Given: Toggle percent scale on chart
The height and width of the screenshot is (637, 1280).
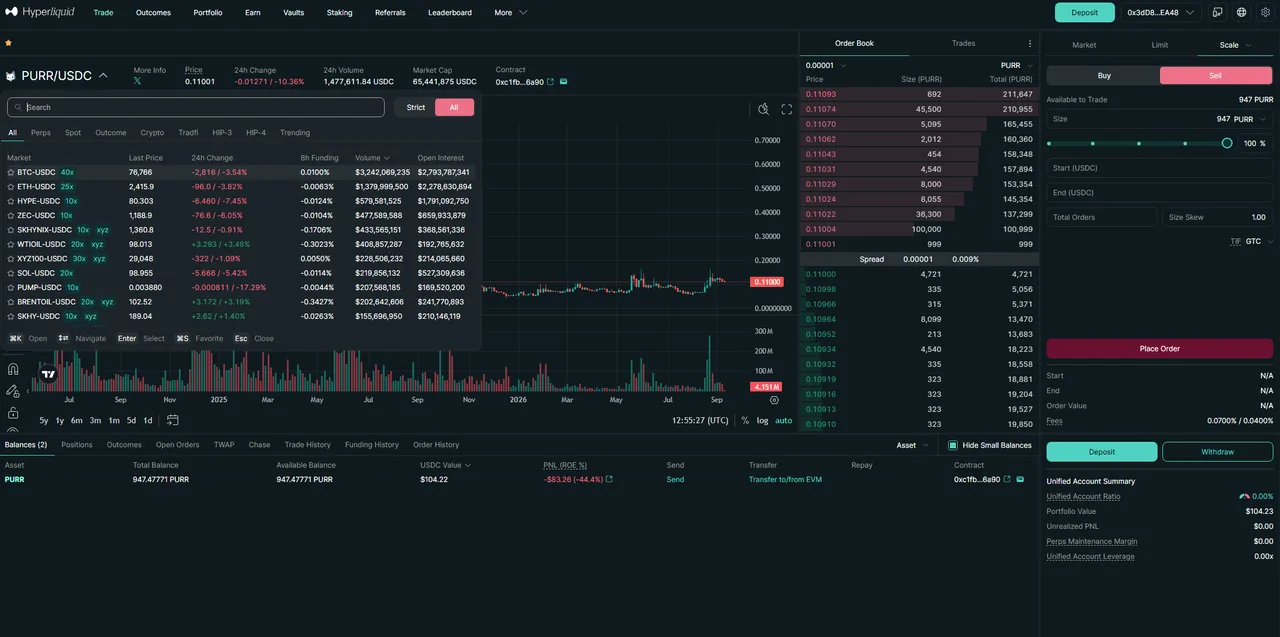Looking at the screenshot, I should [745, 420].
